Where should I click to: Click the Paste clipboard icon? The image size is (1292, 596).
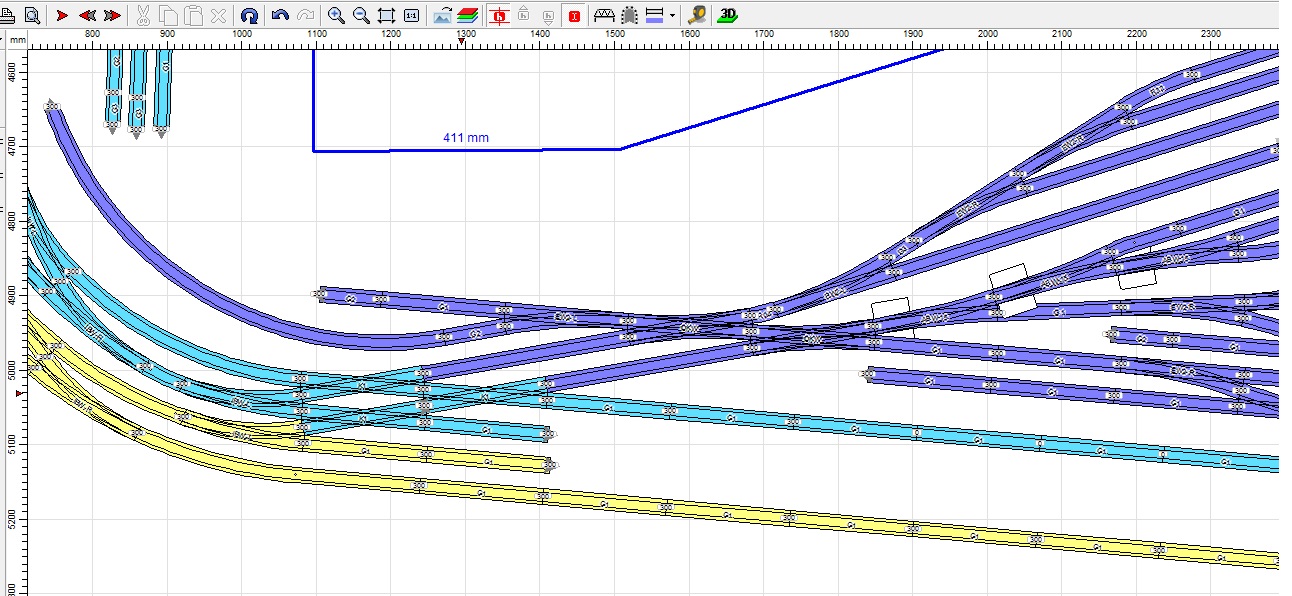point(193,15)
